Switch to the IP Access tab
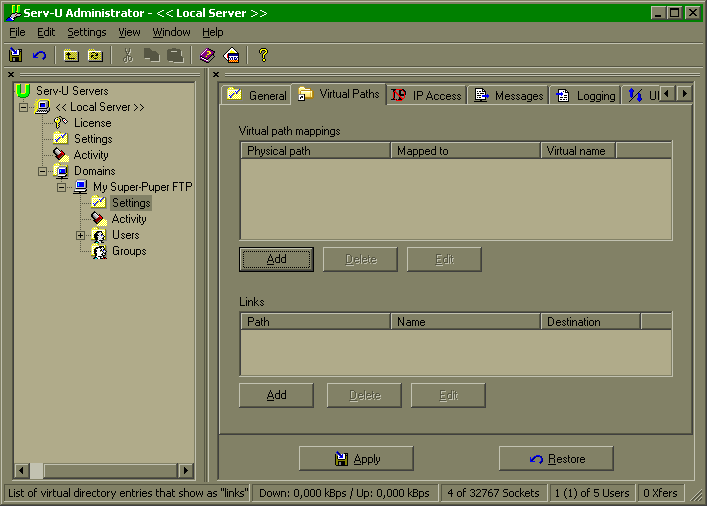Image resolution: width=707 pixels, height=506 pixels. (x=426, y=95)
